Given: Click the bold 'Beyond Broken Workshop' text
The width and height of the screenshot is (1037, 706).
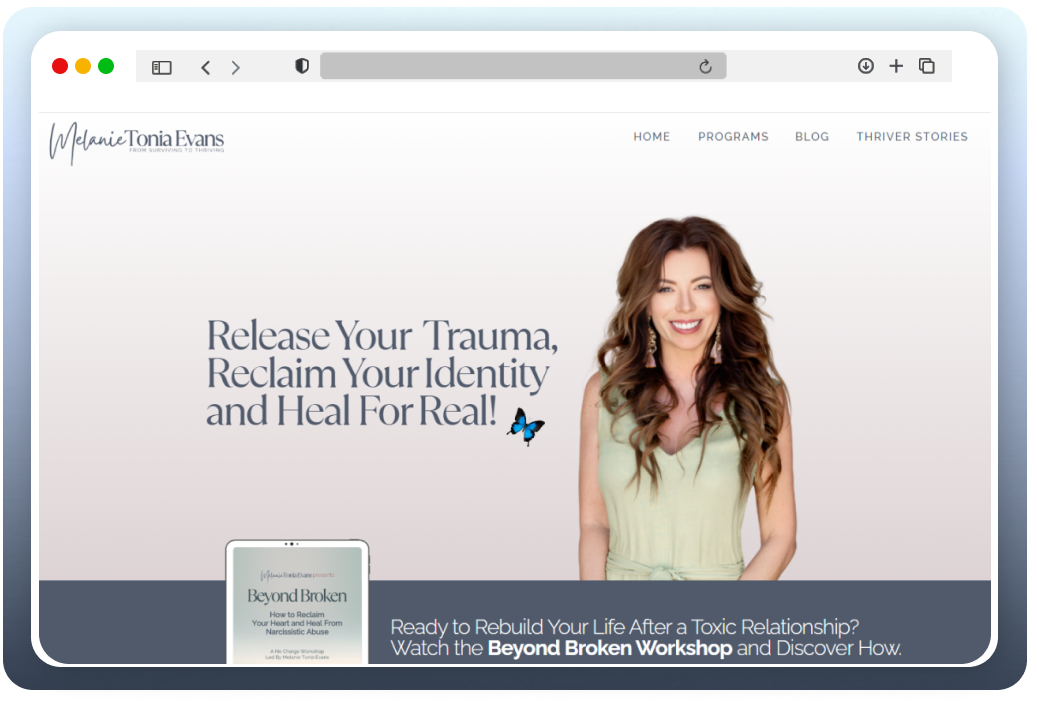Looking at the screenshot, I should point(610,648).
